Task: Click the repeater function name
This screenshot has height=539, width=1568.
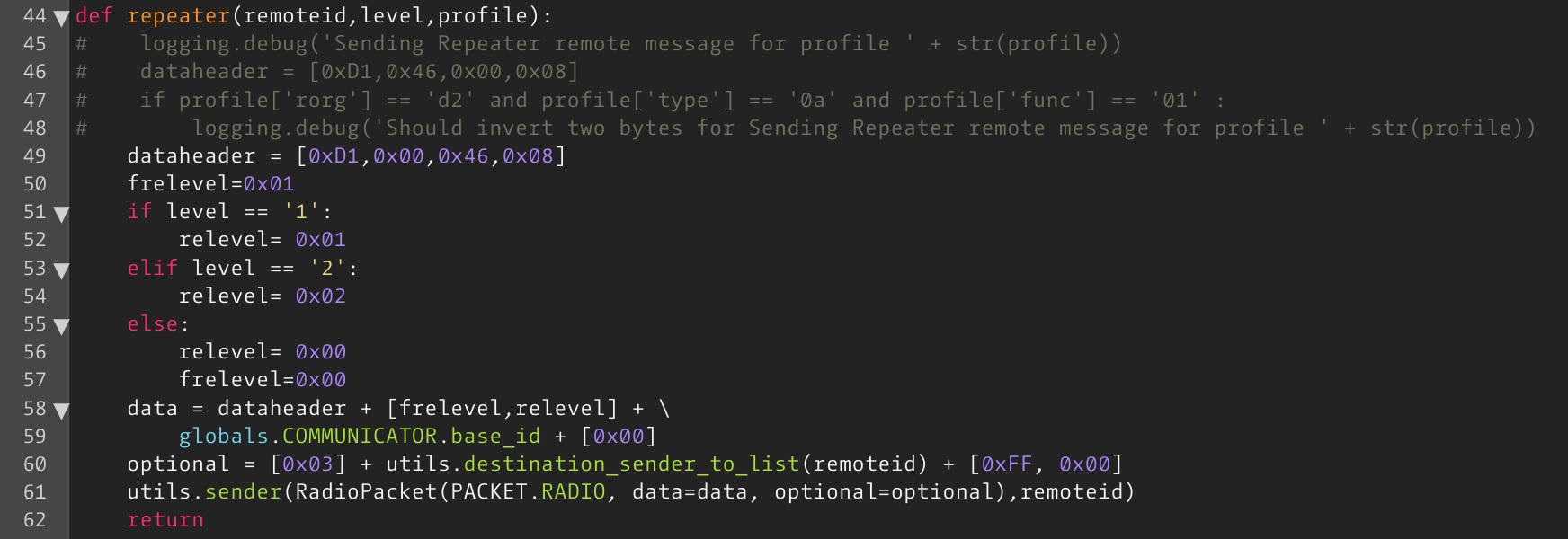Action: (178, 16)
